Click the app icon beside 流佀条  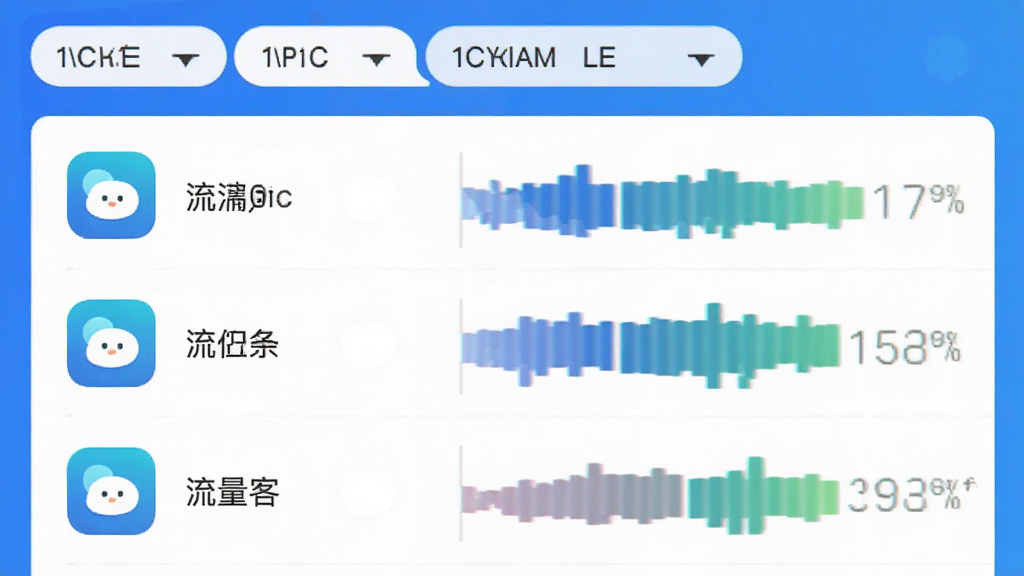tap(111, 343)
